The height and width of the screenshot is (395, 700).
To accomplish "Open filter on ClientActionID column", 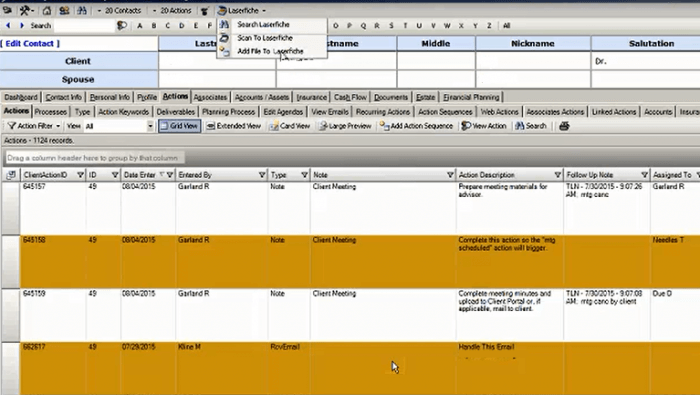I will coord(80,175).
